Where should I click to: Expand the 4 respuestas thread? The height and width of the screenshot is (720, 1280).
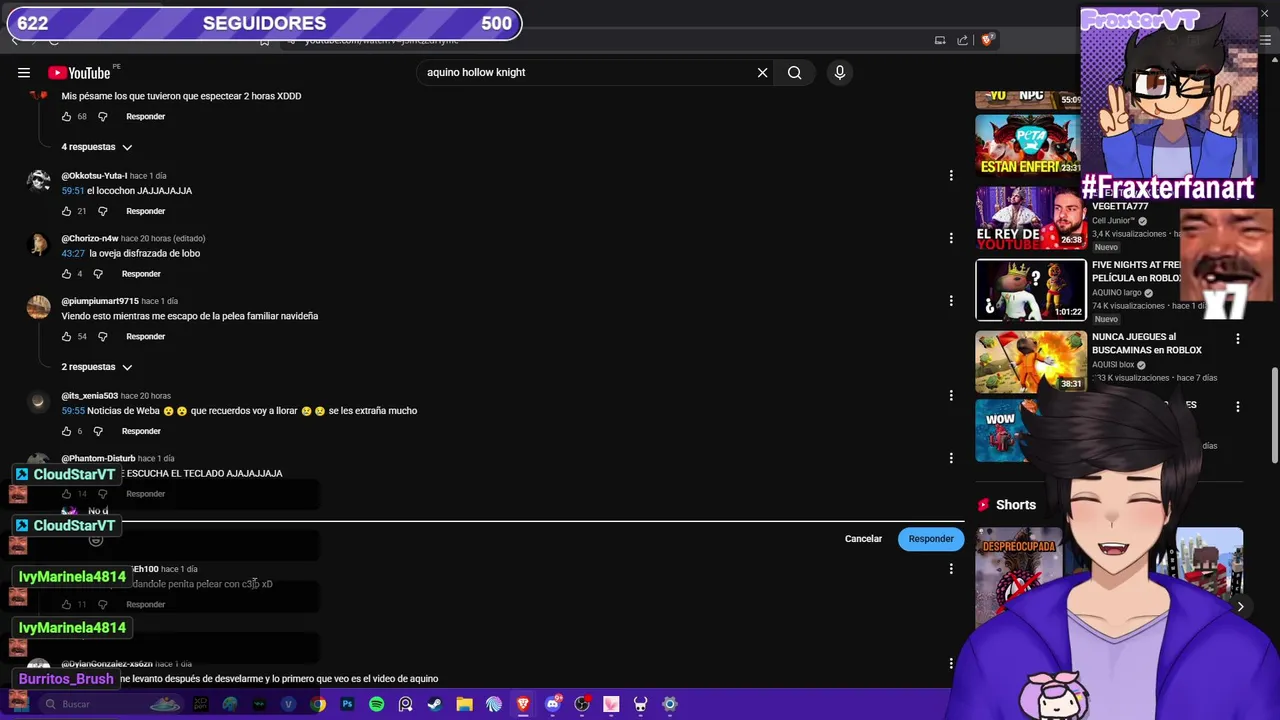pos(97,147)
